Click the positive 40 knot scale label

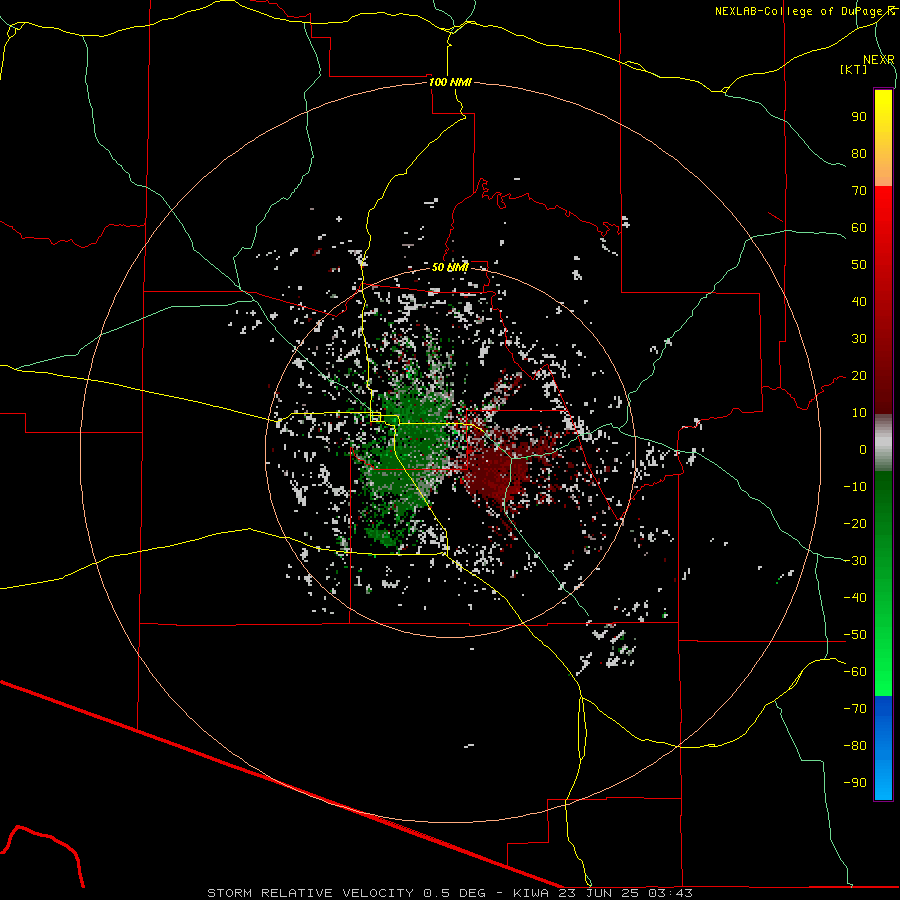(x=859, y=302)
